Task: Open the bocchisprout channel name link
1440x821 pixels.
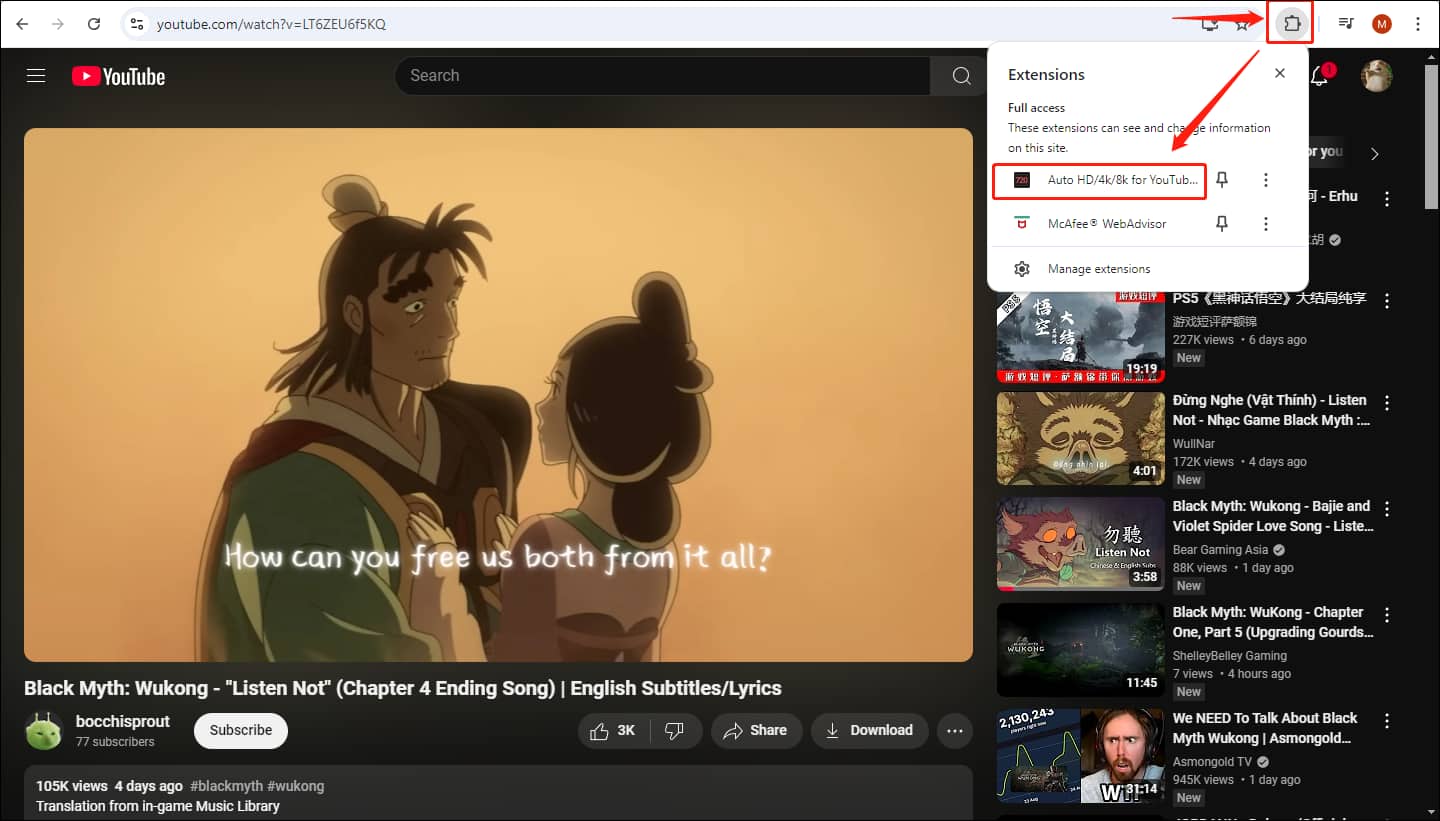Action: 123,722
